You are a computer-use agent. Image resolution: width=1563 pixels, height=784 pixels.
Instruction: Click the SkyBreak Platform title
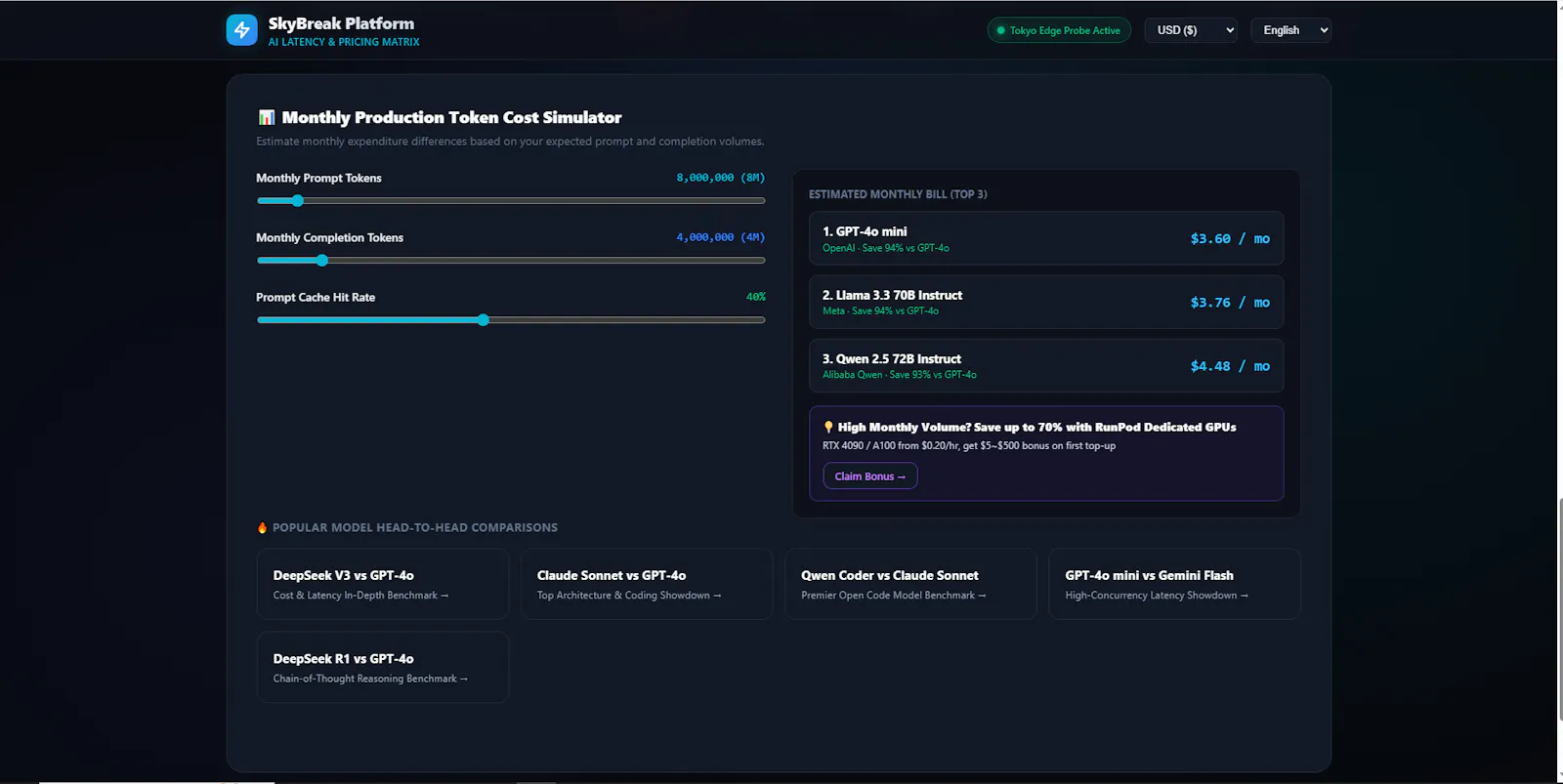pyautogui.click(x=341, y=23)
